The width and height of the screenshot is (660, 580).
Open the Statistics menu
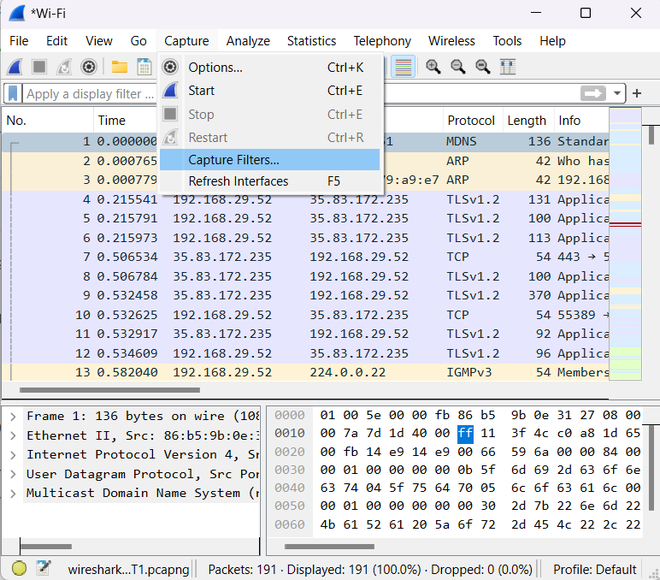[x=311, y=41]
